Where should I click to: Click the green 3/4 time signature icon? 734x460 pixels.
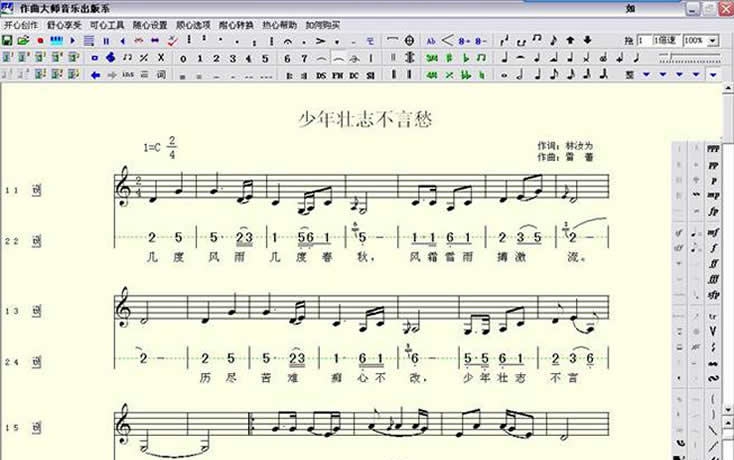tap(432, 58)
